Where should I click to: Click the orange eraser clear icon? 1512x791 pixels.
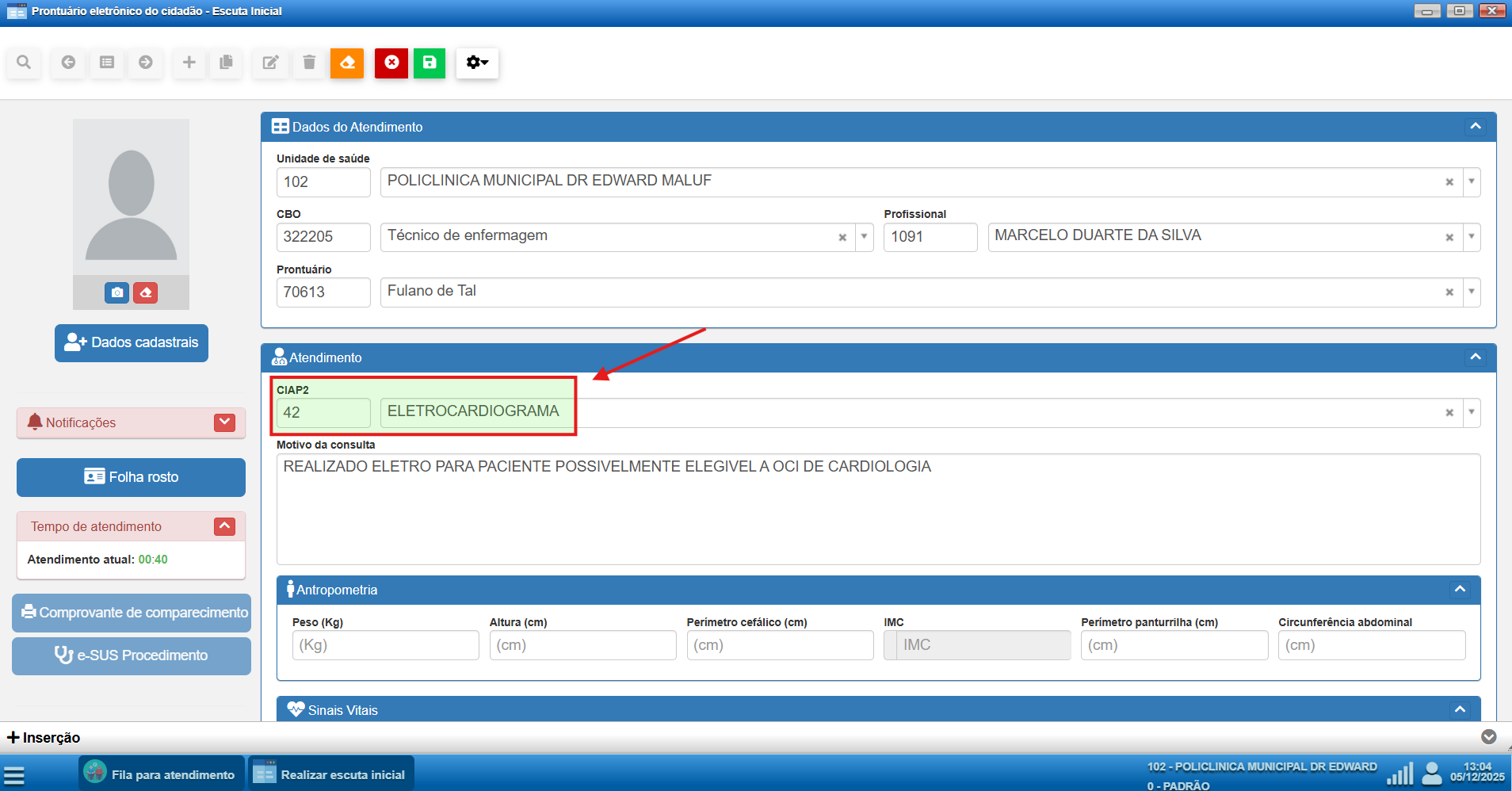click(x=347, y=63)
